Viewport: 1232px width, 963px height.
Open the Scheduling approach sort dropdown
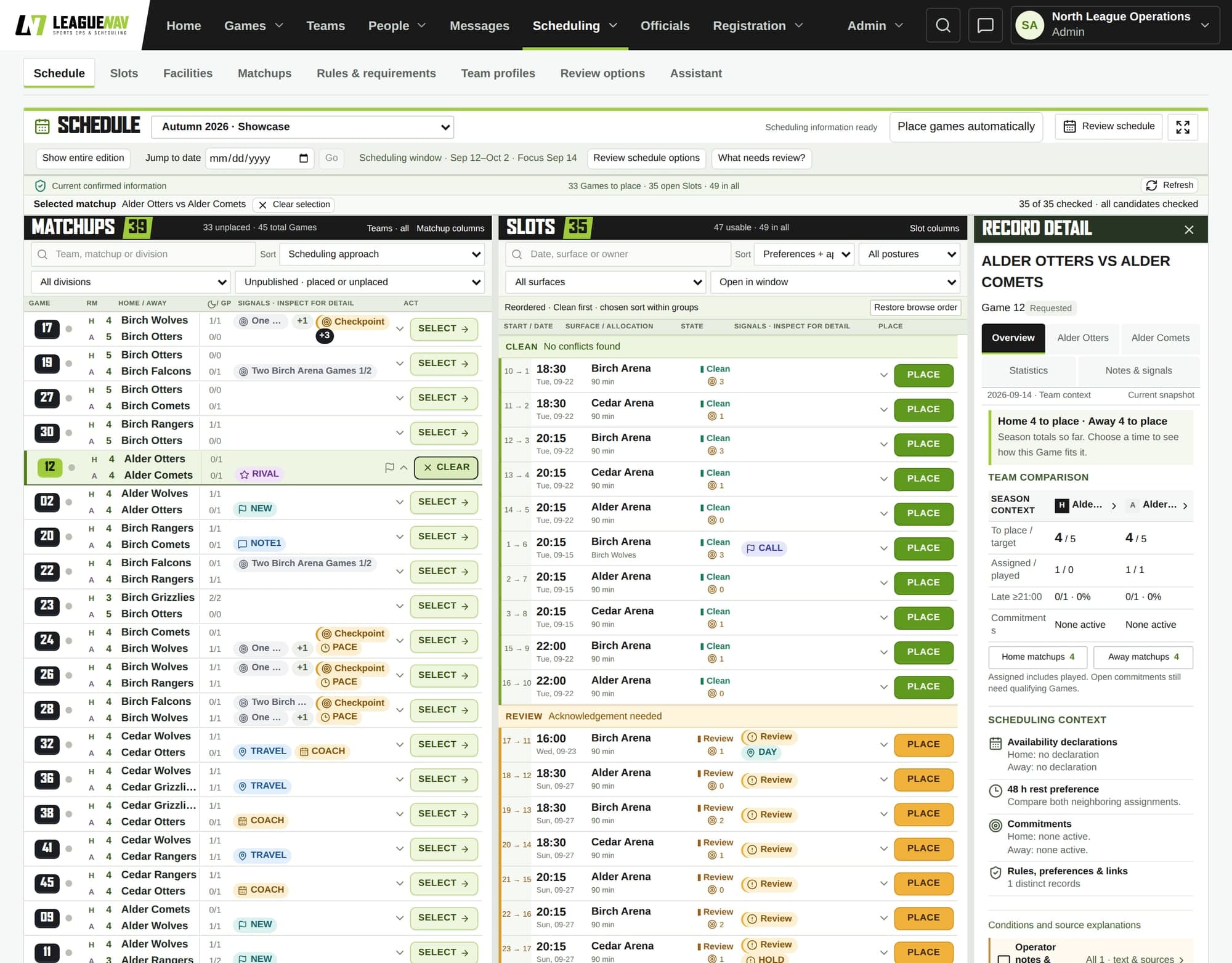tap(382, 254)
